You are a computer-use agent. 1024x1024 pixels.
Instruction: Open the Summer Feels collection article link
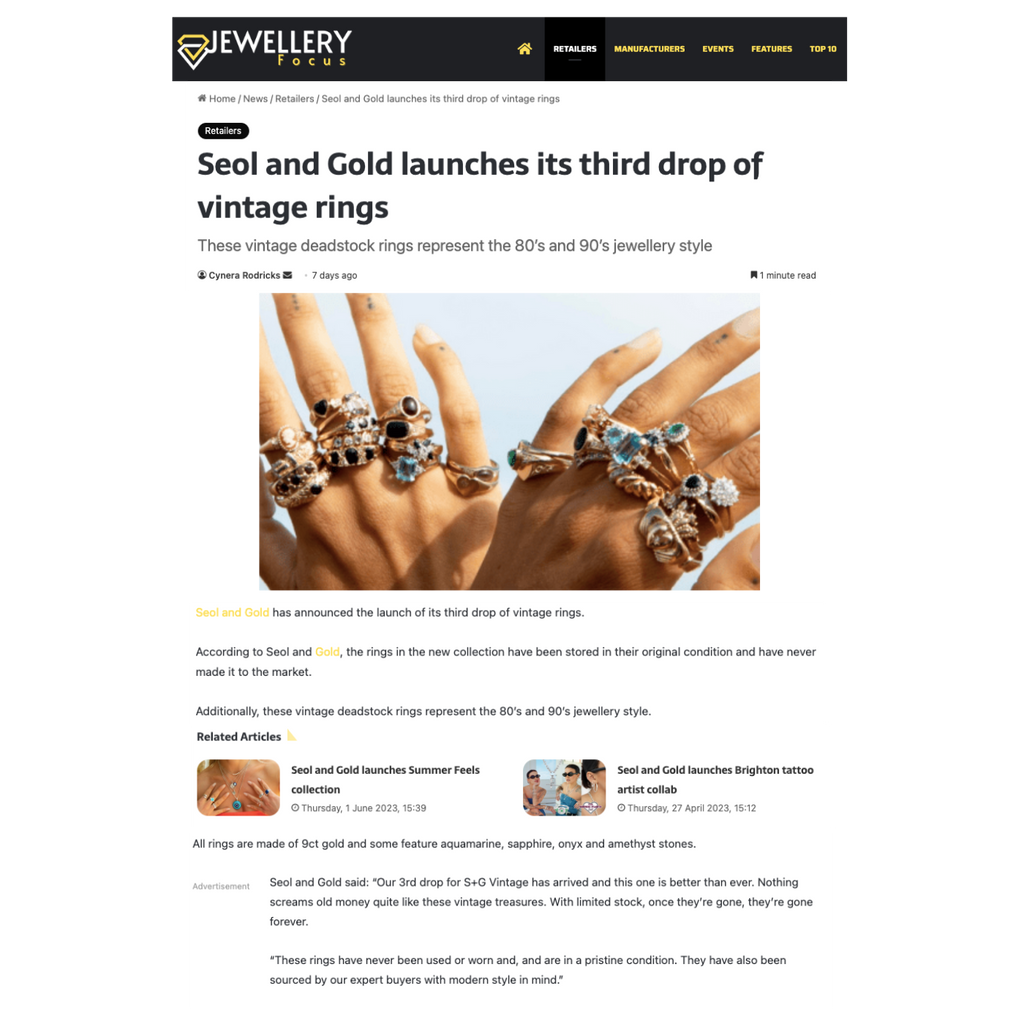click(385, 779)
